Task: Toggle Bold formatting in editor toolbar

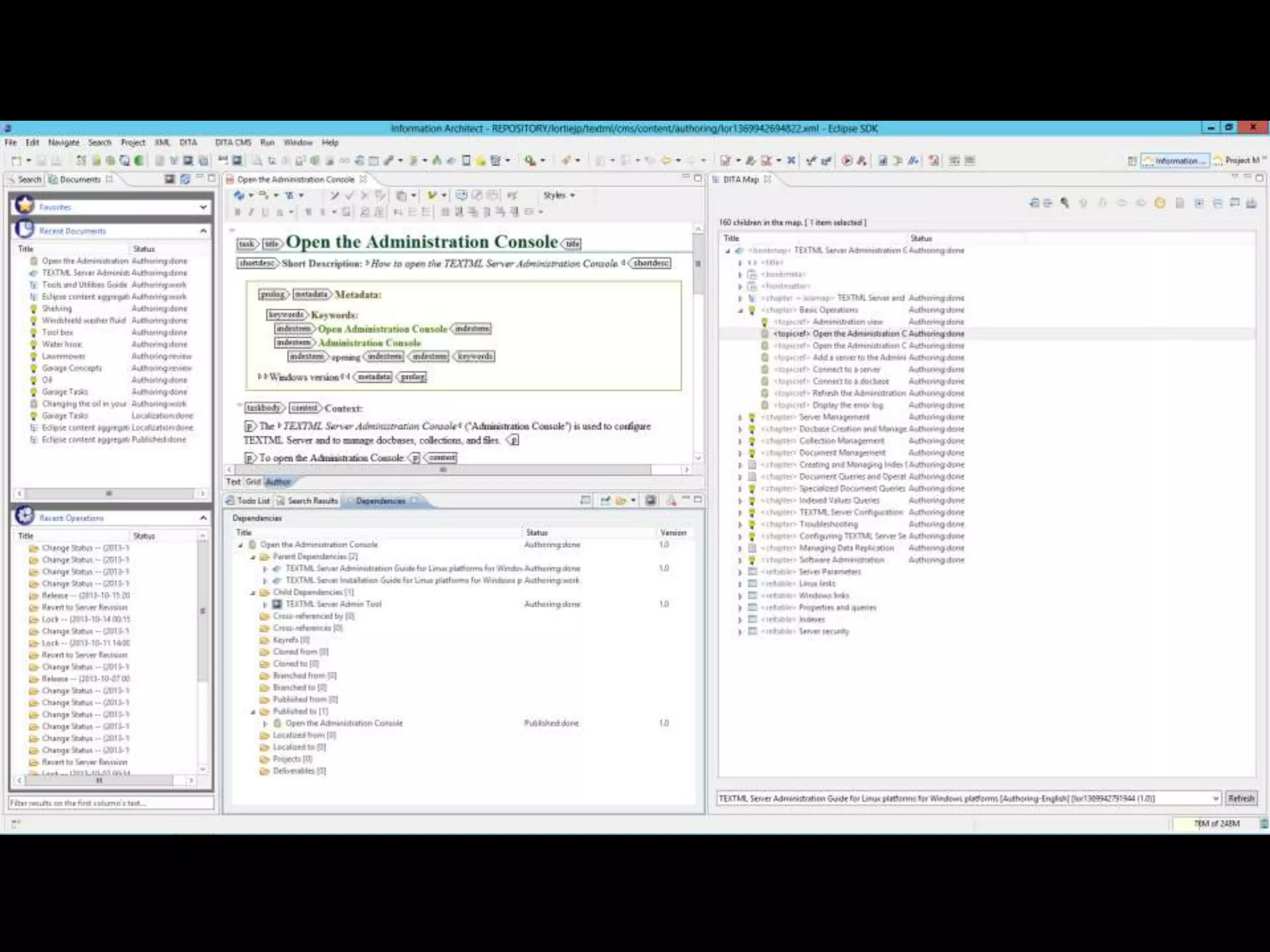Action: point(238,212)
